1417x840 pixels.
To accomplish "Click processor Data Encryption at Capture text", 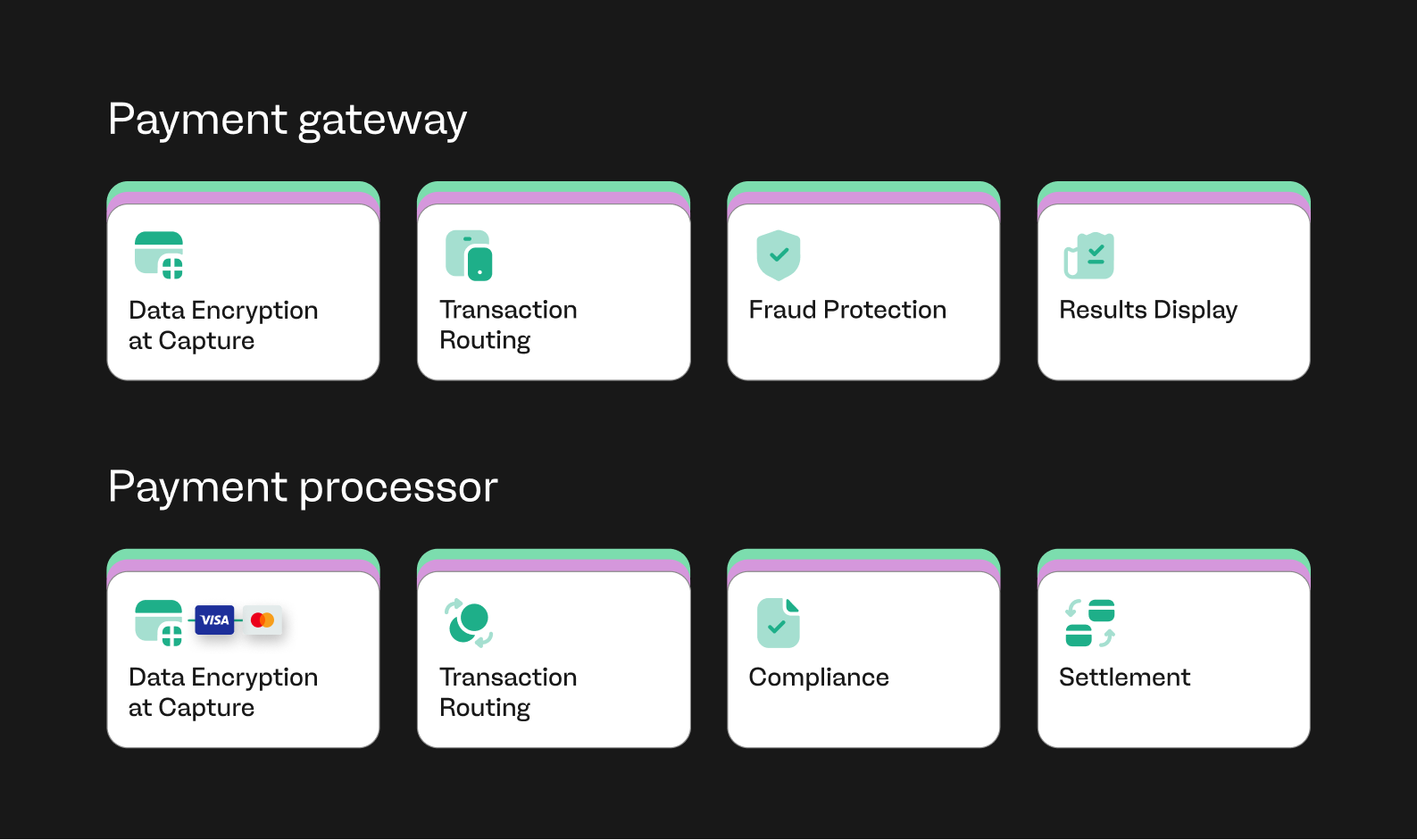I will click(223, 692).
